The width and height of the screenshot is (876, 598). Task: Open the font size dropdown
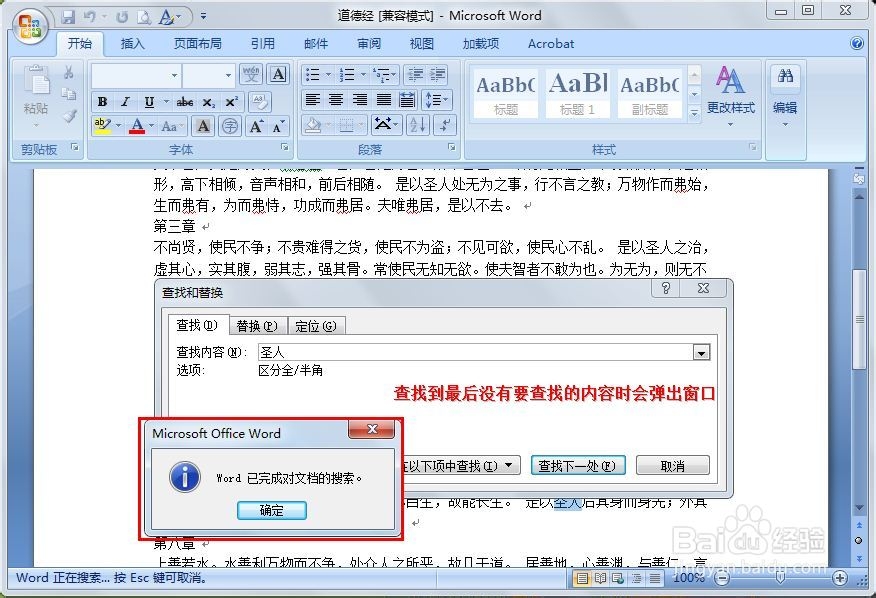click(x=228, y=75)
